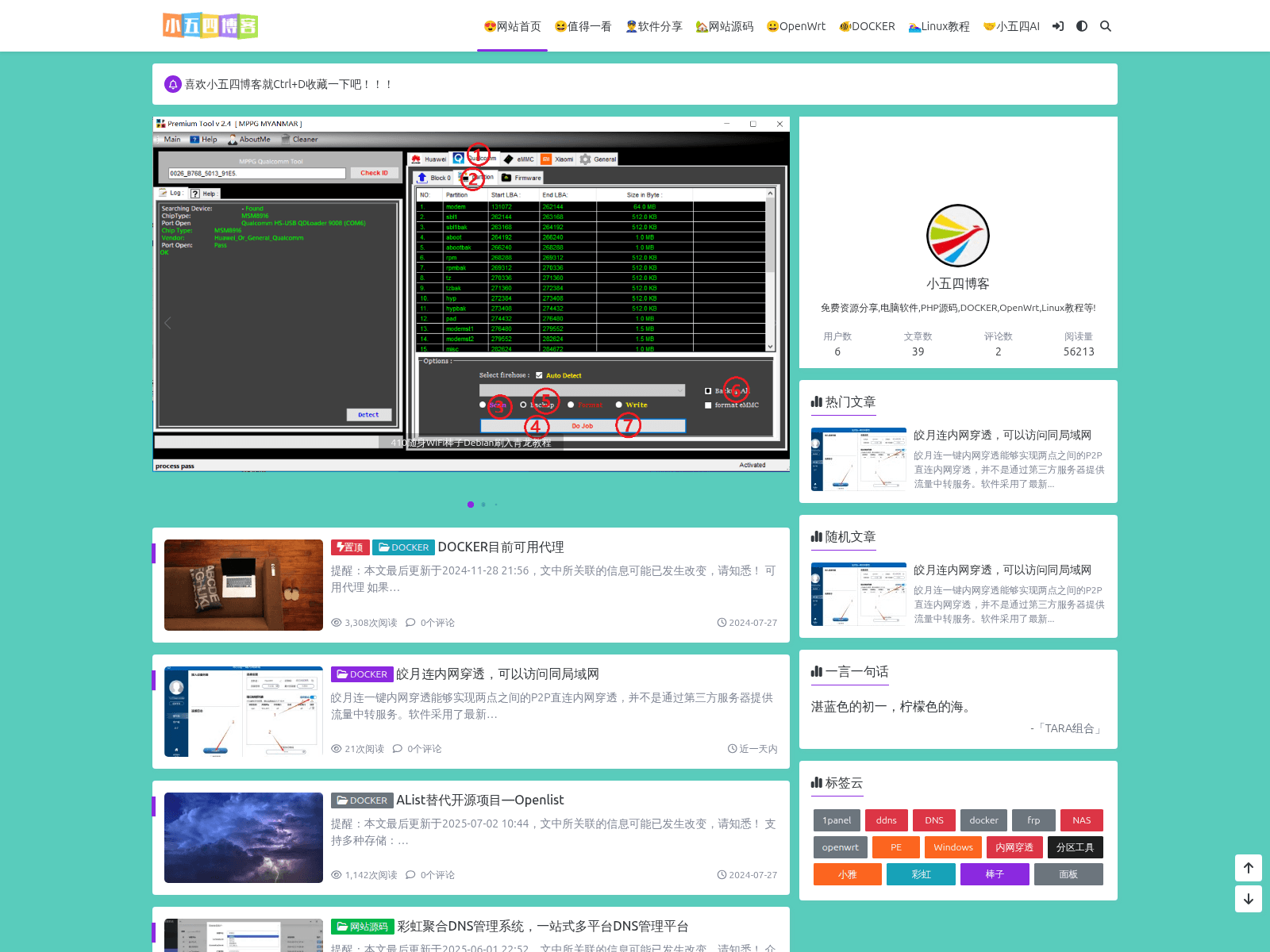Select the second carousel indicator dot
1270x952 pixels.
(x=483, y=505)
